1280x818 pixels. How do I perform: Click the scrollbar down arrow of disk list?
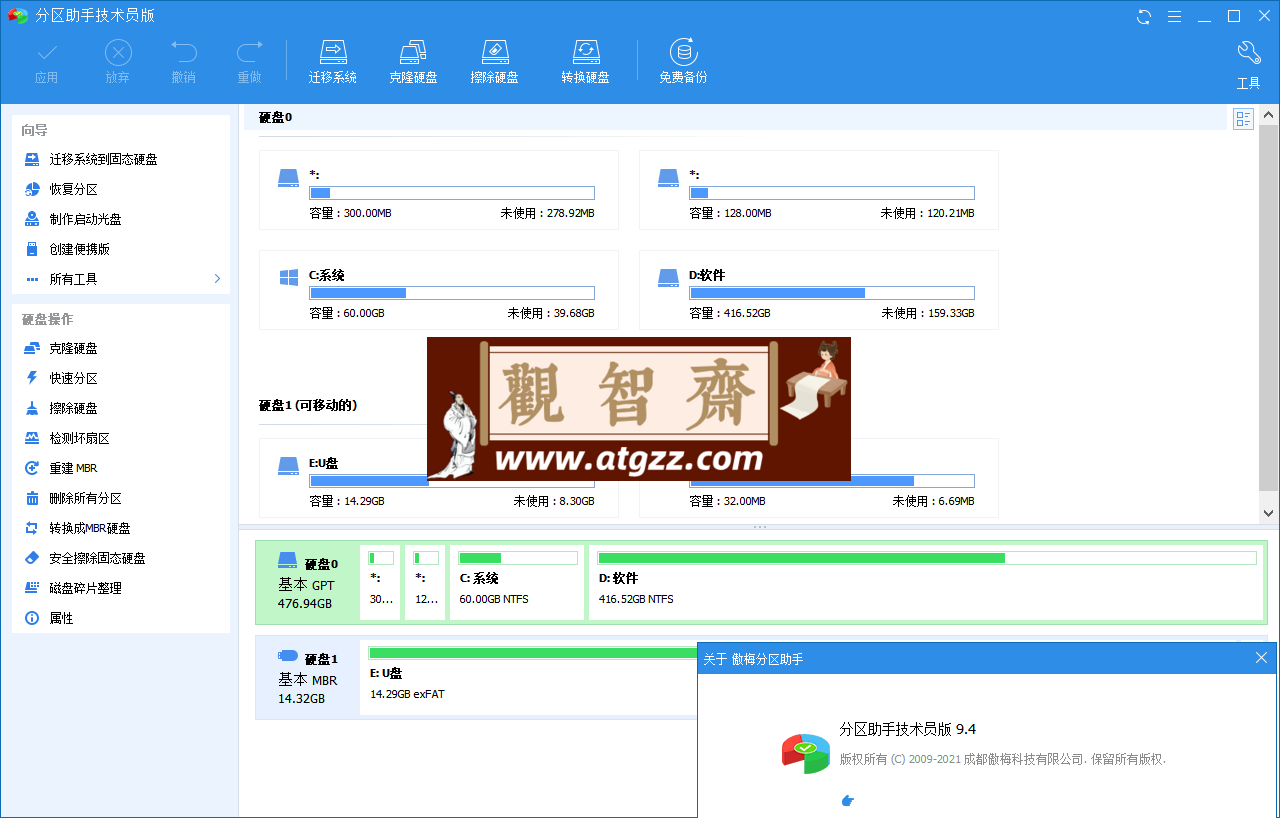coord(1268,512)
